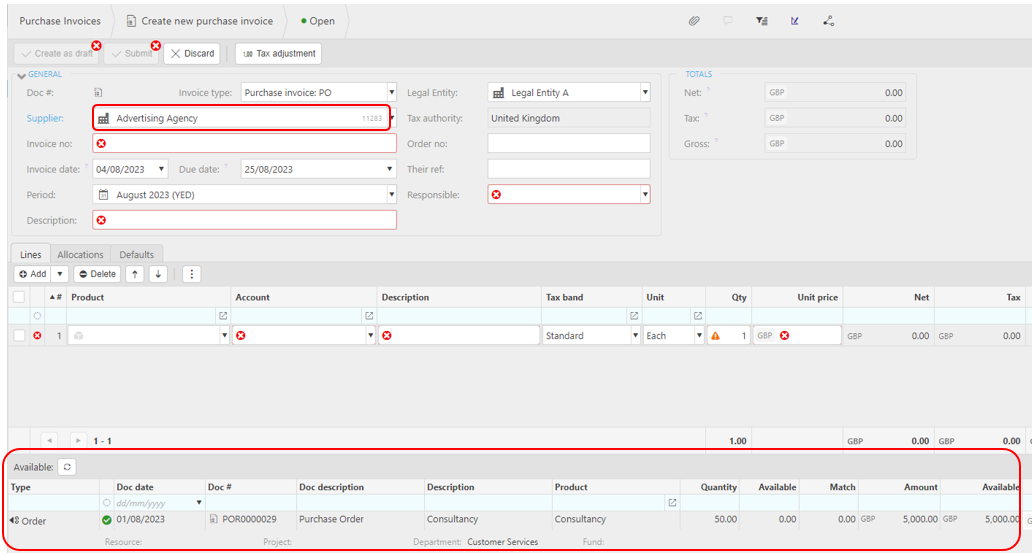Open line 1 Account dropdown arrow
Screen dimensions: 1032x556
(x=371, y=336)
